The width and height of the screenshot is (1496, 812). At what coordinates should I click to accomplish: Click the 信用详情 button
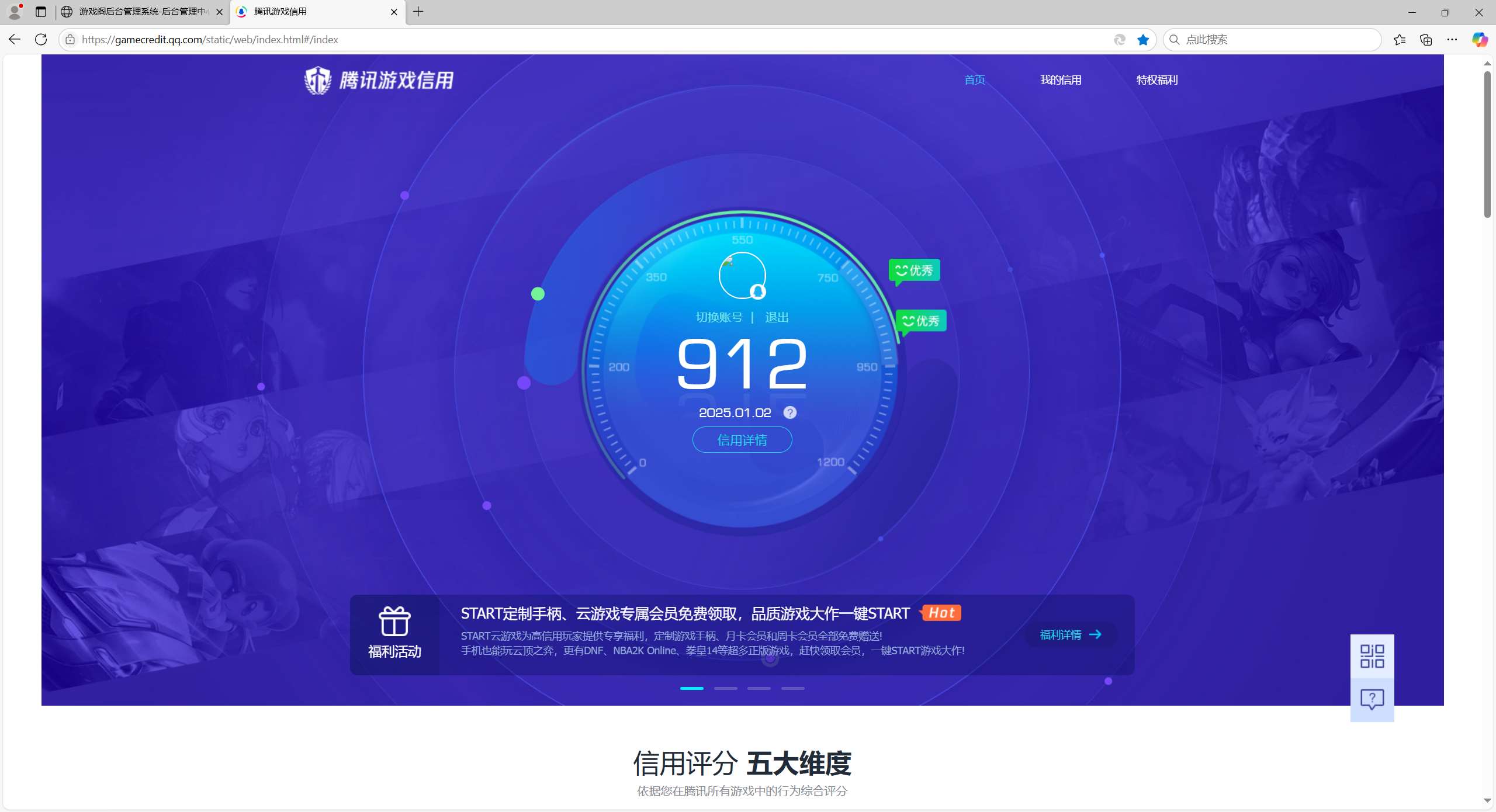pyautogui.click(x=742, y=440)
